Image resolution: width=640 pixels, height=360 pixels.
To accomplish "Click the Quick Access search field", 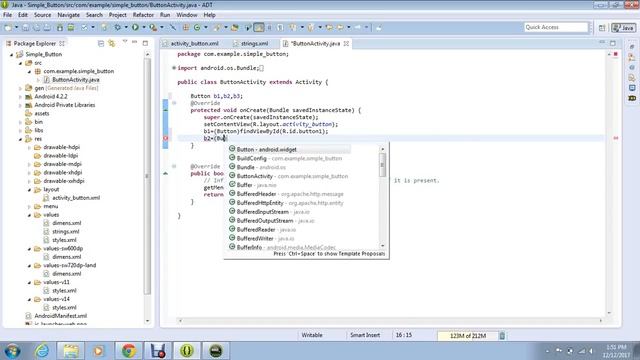I will tap(556, 27).
